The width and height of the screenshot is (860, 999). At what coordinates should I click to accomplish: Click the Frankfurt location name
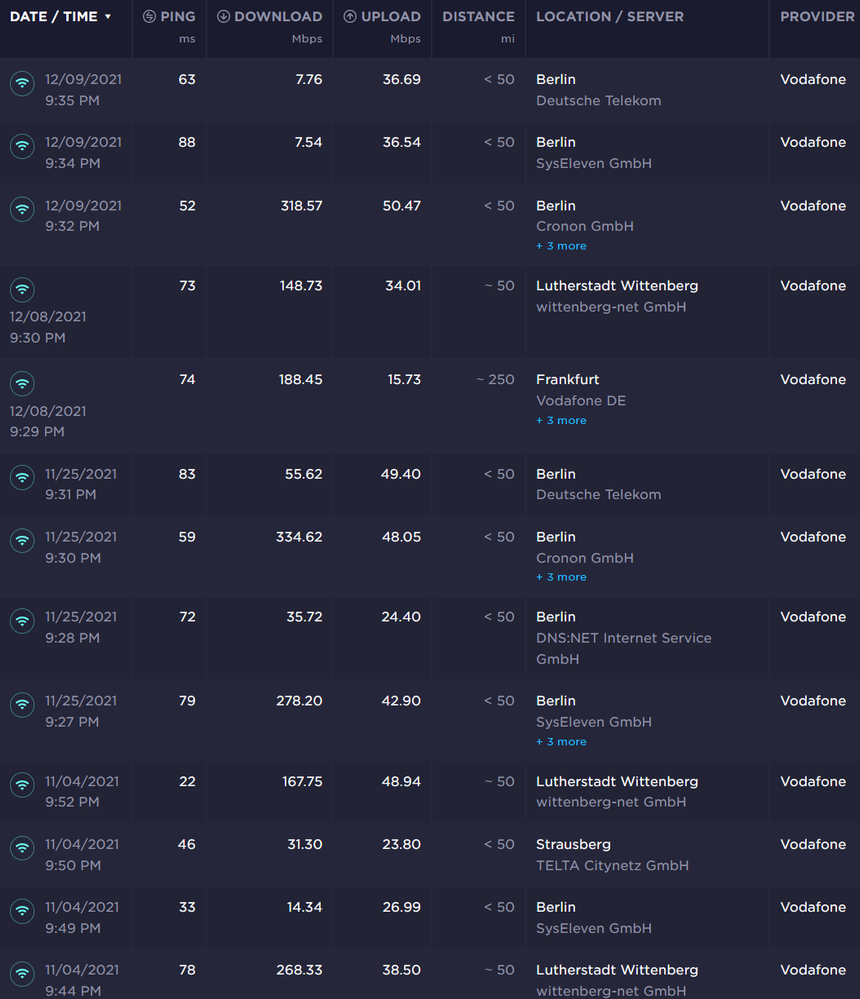[x=568, y=380]
